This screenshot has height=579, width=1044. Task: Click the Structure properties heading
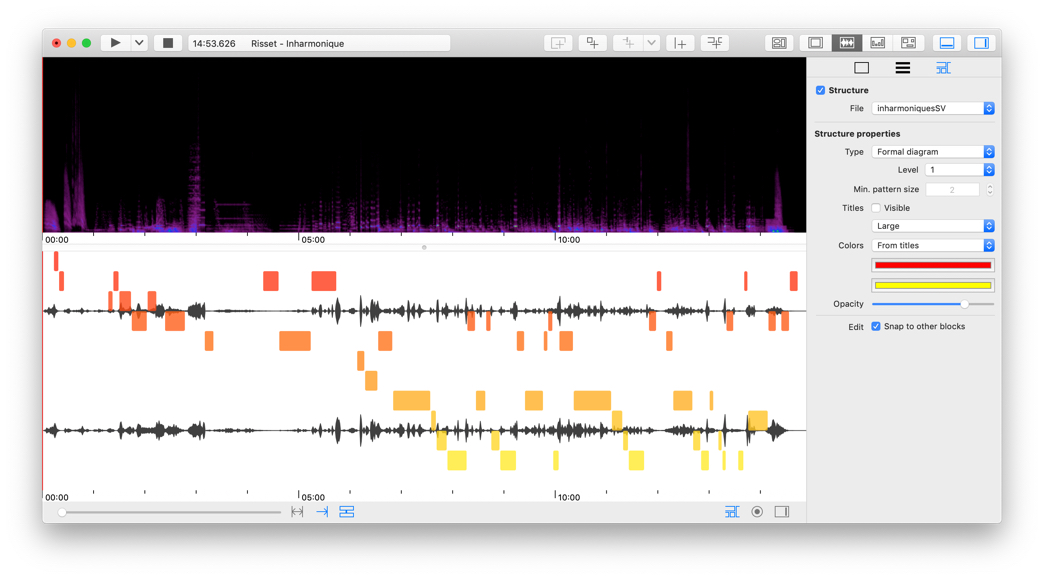click(x=857, y=134)
